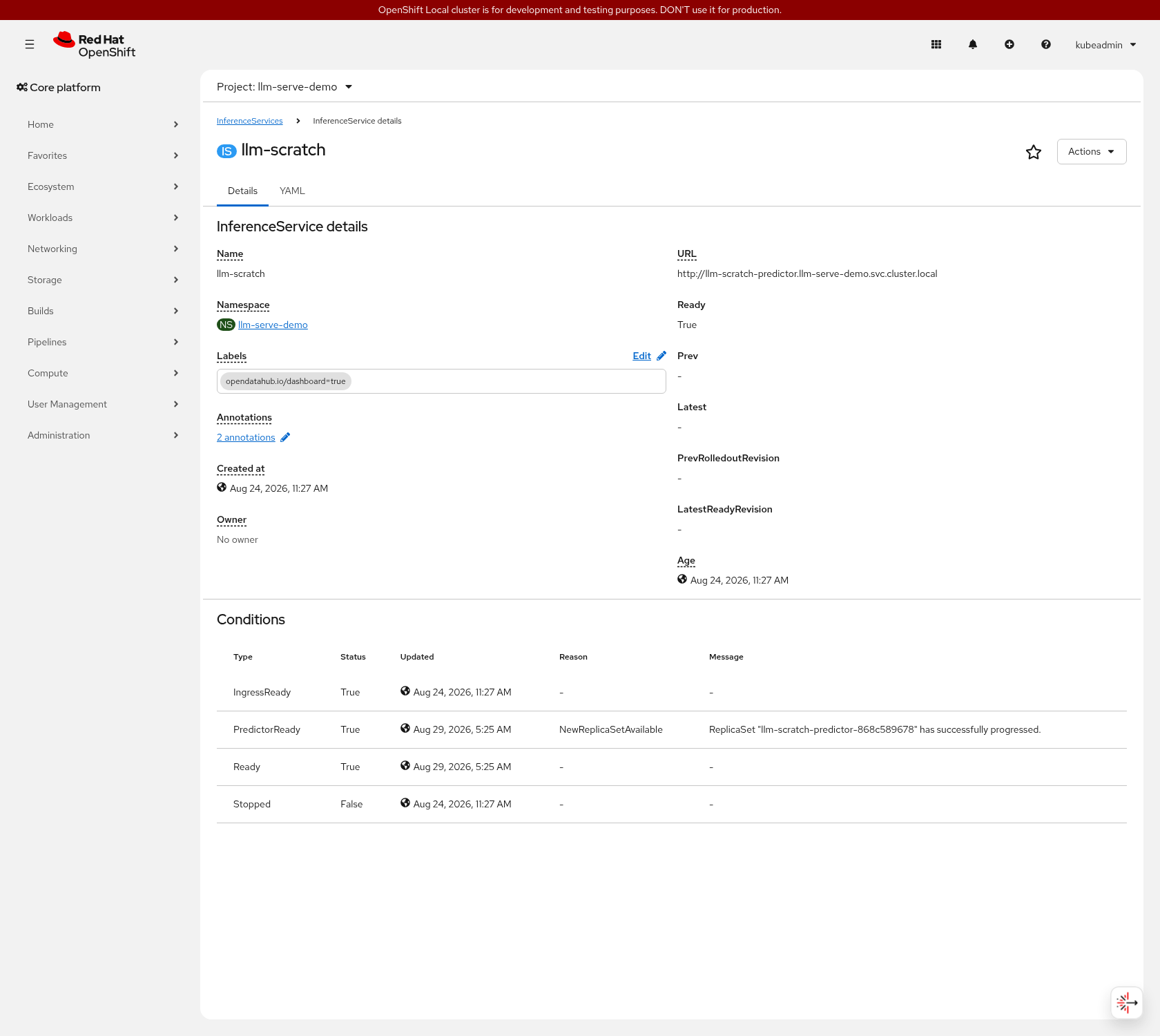Viewport: 1160px width, 1036px height.
Task: Click the pencil icon next to Labels Edit
Action: (661, 356)
